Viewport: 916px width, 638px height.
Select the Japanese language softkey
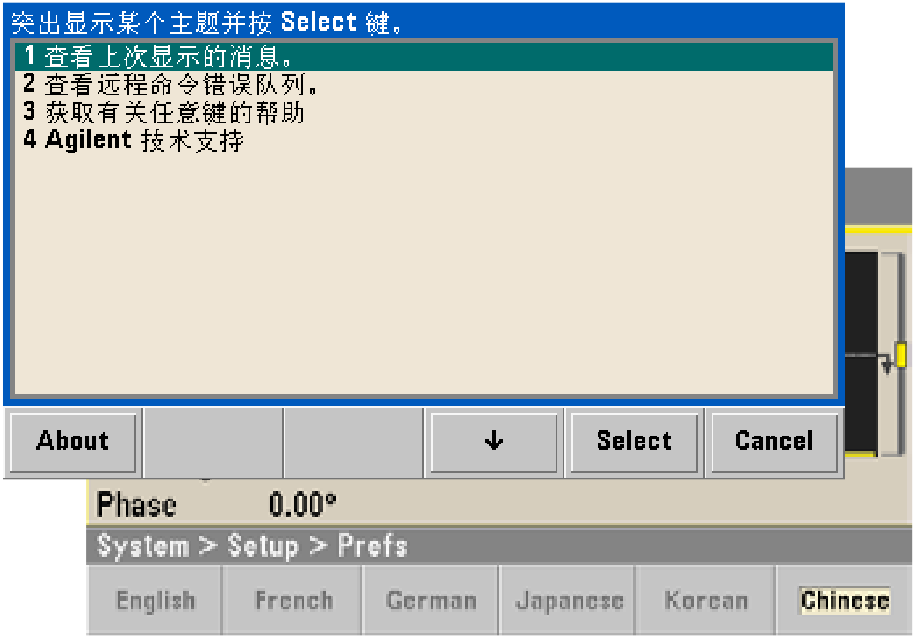click(567, 599)
